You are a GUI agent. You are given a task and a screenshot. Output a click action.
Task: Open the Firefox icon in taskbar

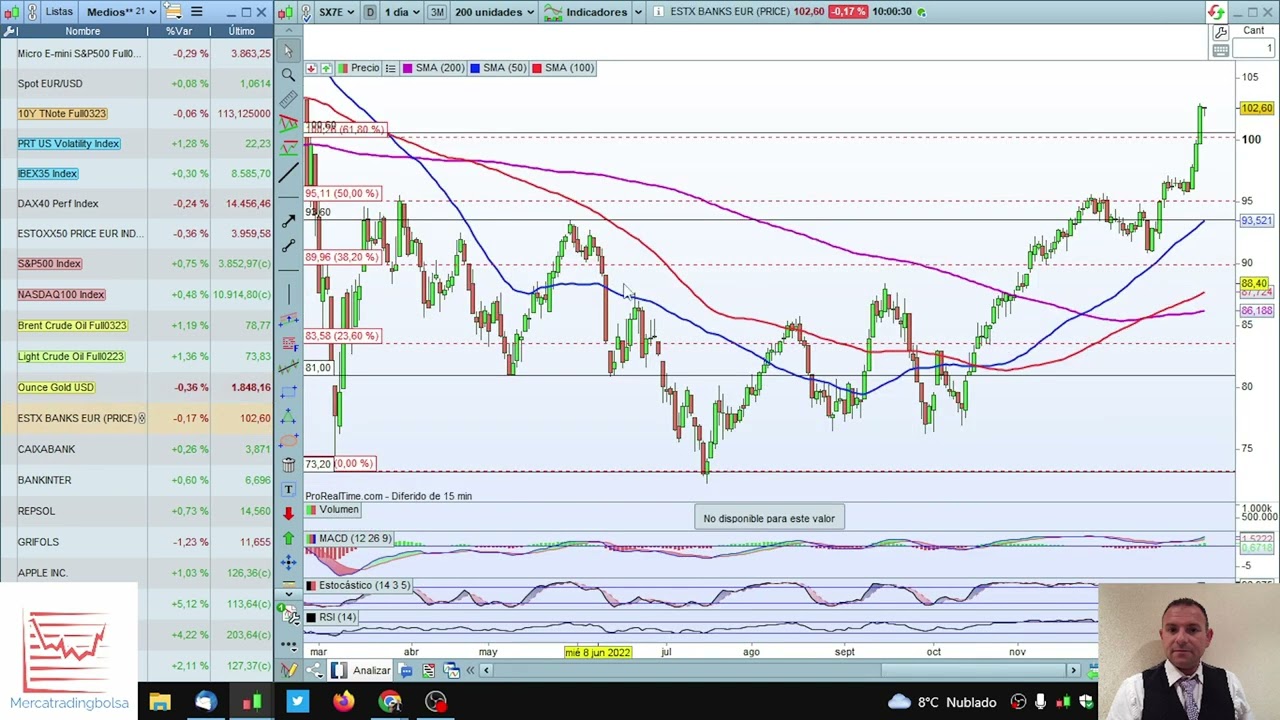coord(343,702)
